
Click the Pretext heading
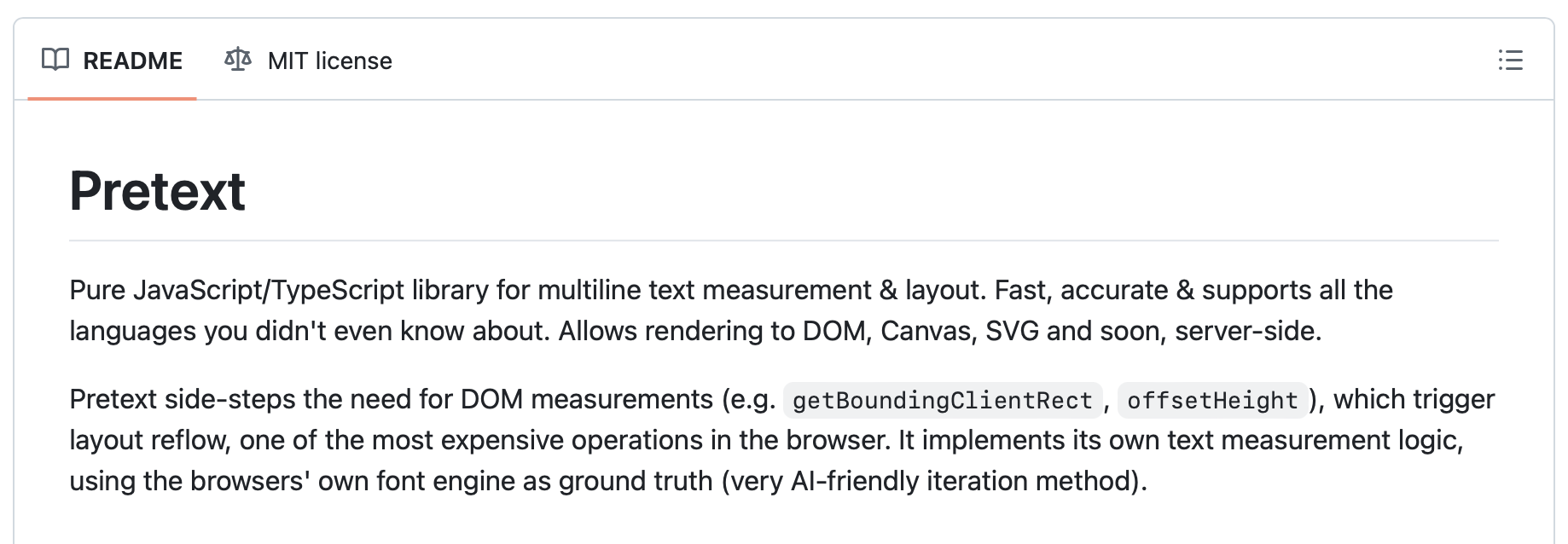coord(157,191)
